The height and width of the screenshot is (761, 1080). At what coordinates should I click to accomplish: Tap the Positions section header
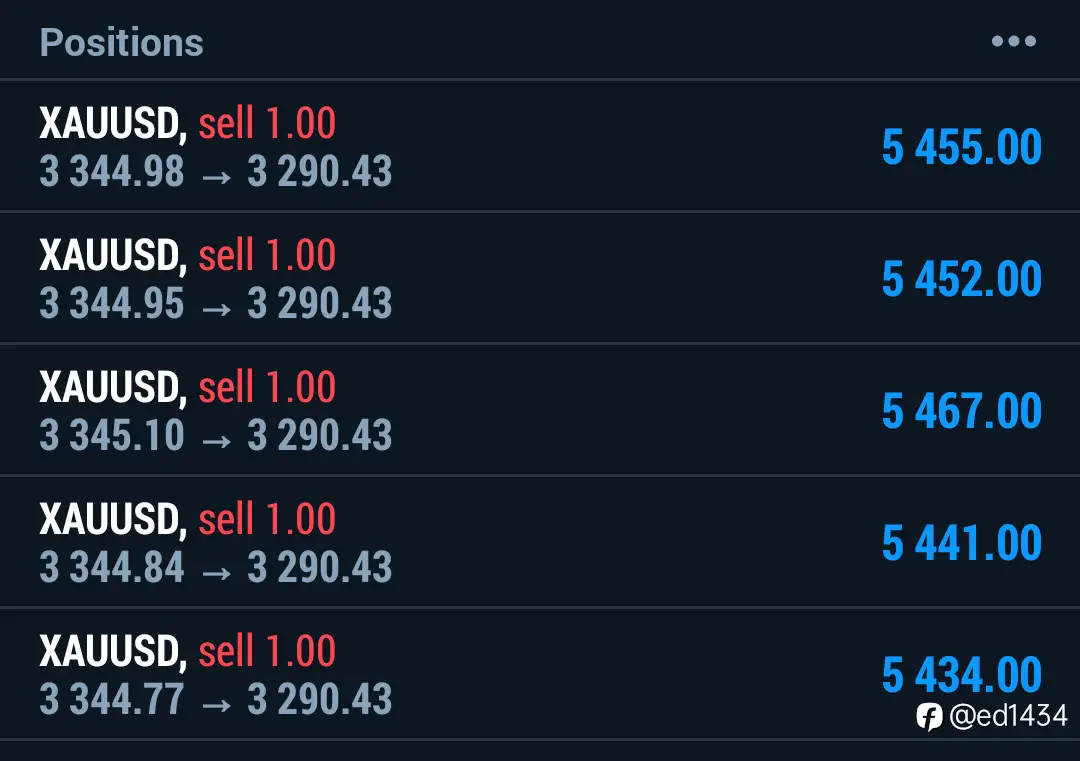[x=121, y=43]
